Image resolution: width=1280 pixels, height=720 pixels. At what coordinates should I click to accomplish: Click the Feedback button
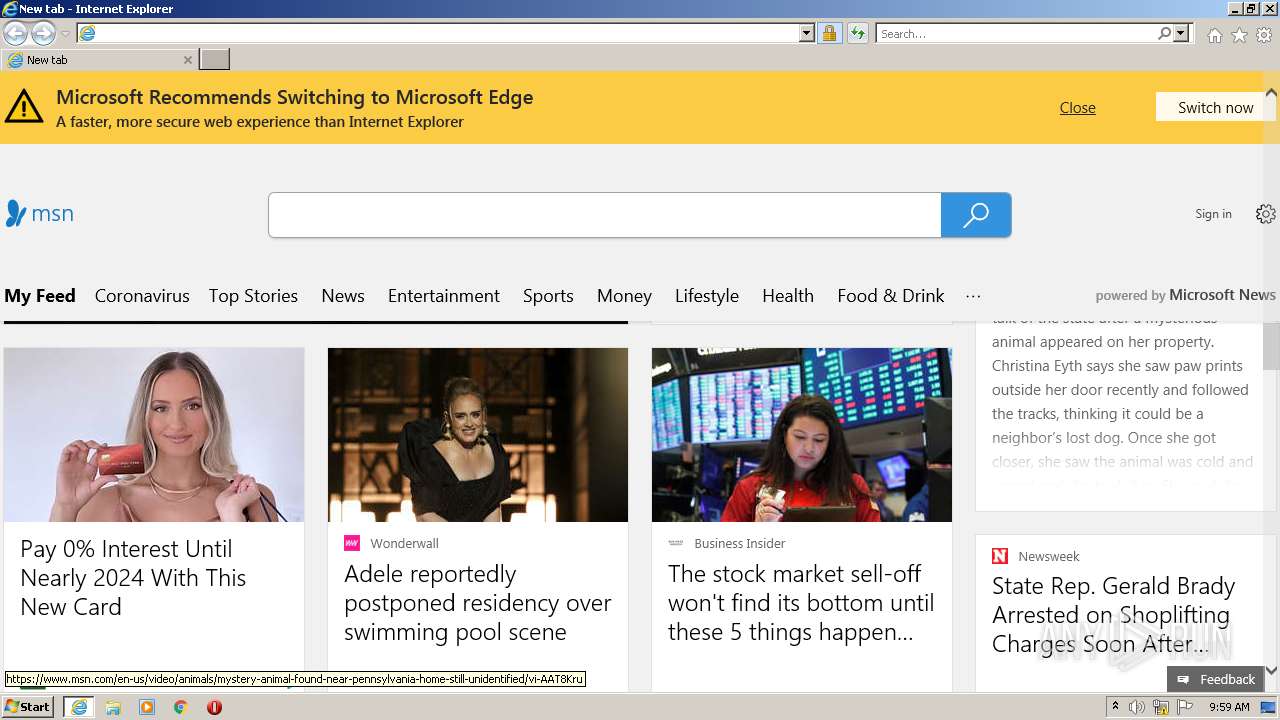tap(1215, 679)
